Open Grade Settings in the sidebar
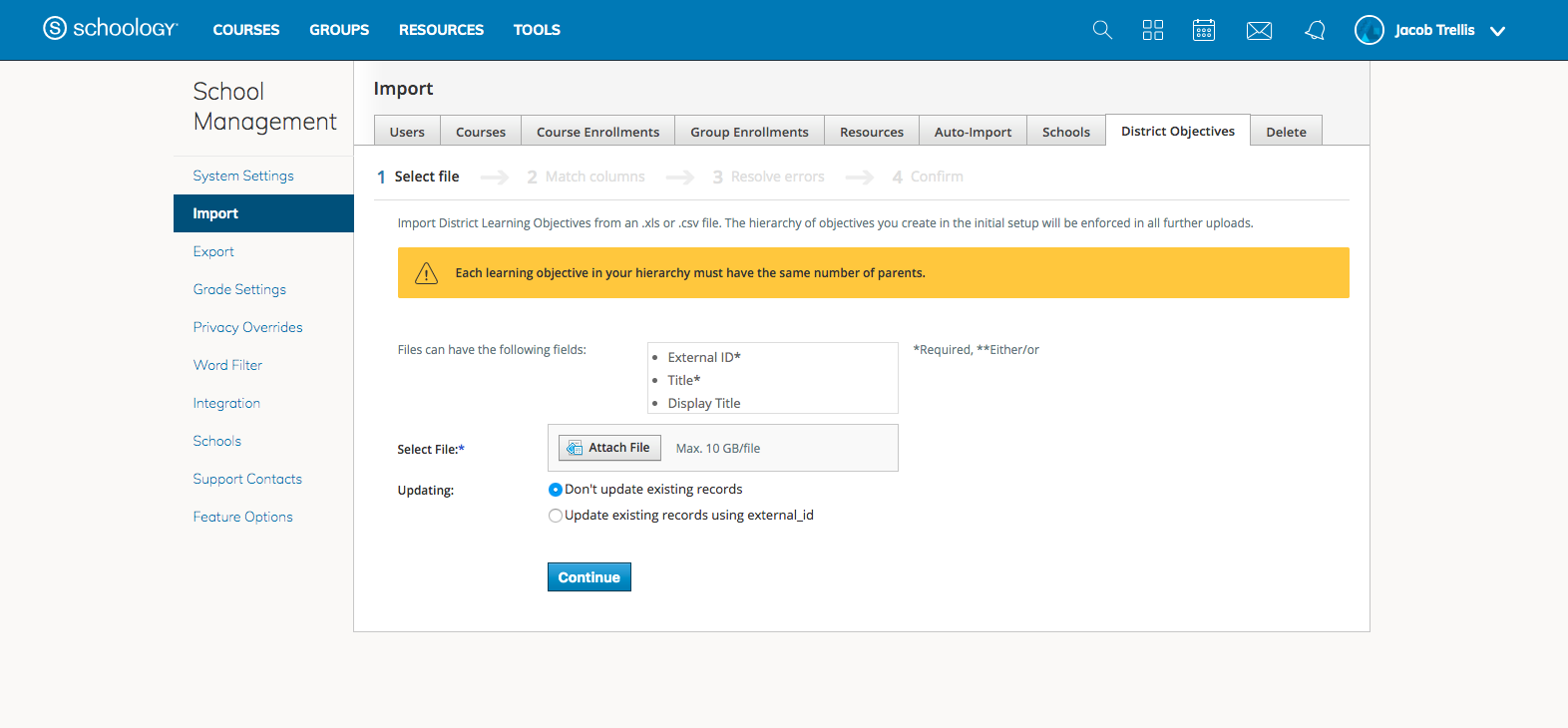The height and width of the screenshot is (728, 1568). [239, 289]
